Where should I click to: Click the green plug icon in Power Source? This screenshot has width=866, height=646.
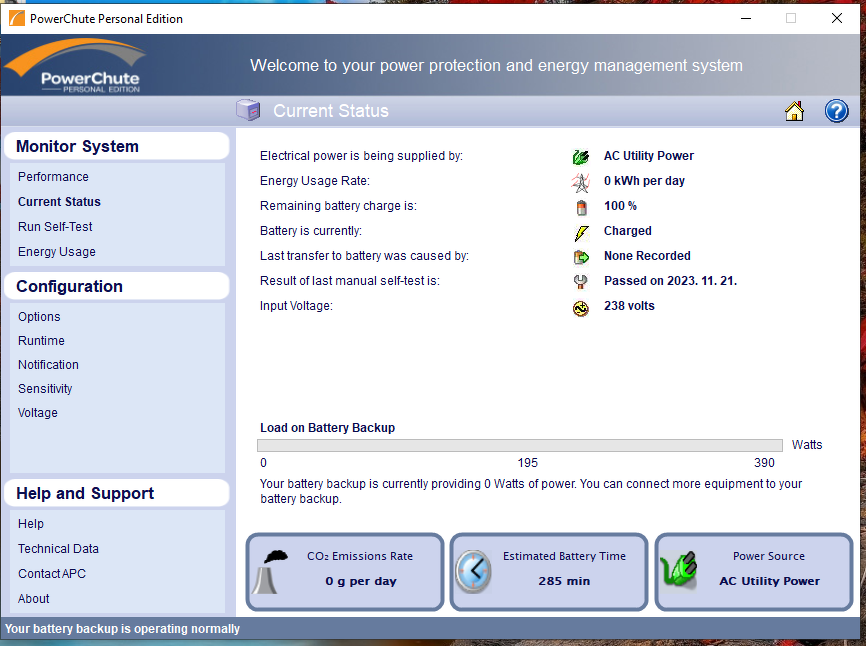(679, 570)
